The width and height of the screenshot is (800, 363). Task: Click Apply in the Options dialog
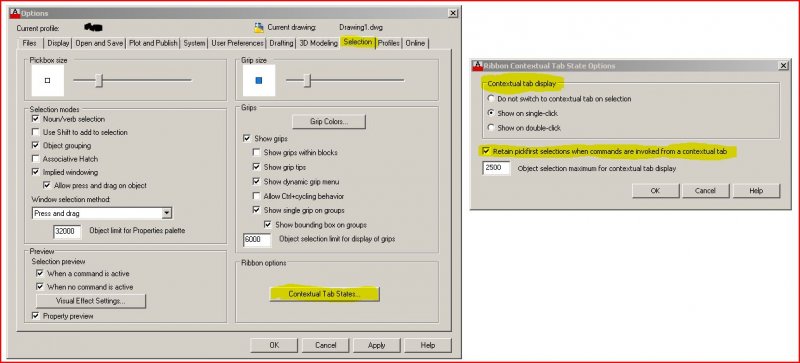[377, 345]
